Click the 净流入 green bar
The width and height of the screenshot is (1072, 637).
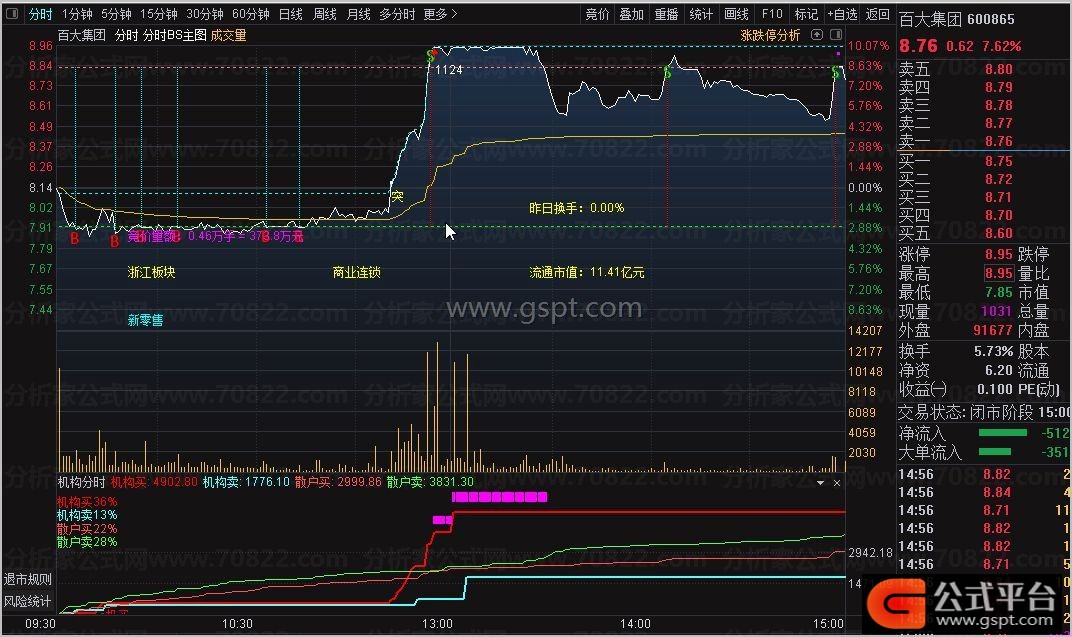click(x=1002, y=433)
